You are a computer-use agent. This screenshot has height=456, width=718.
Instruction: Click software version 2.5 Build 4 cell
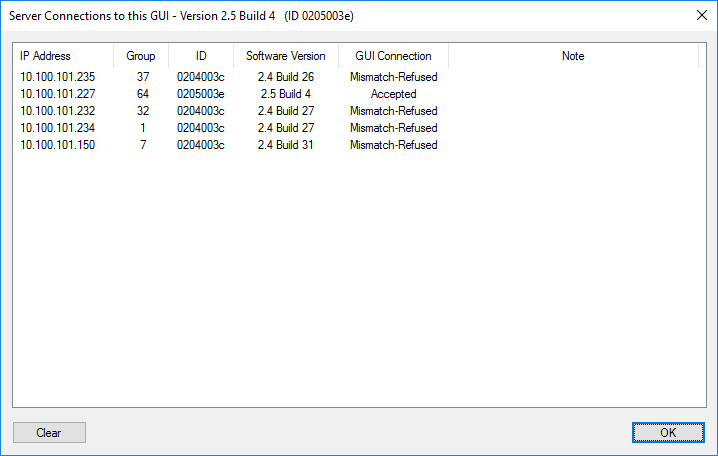click(286, 94)
